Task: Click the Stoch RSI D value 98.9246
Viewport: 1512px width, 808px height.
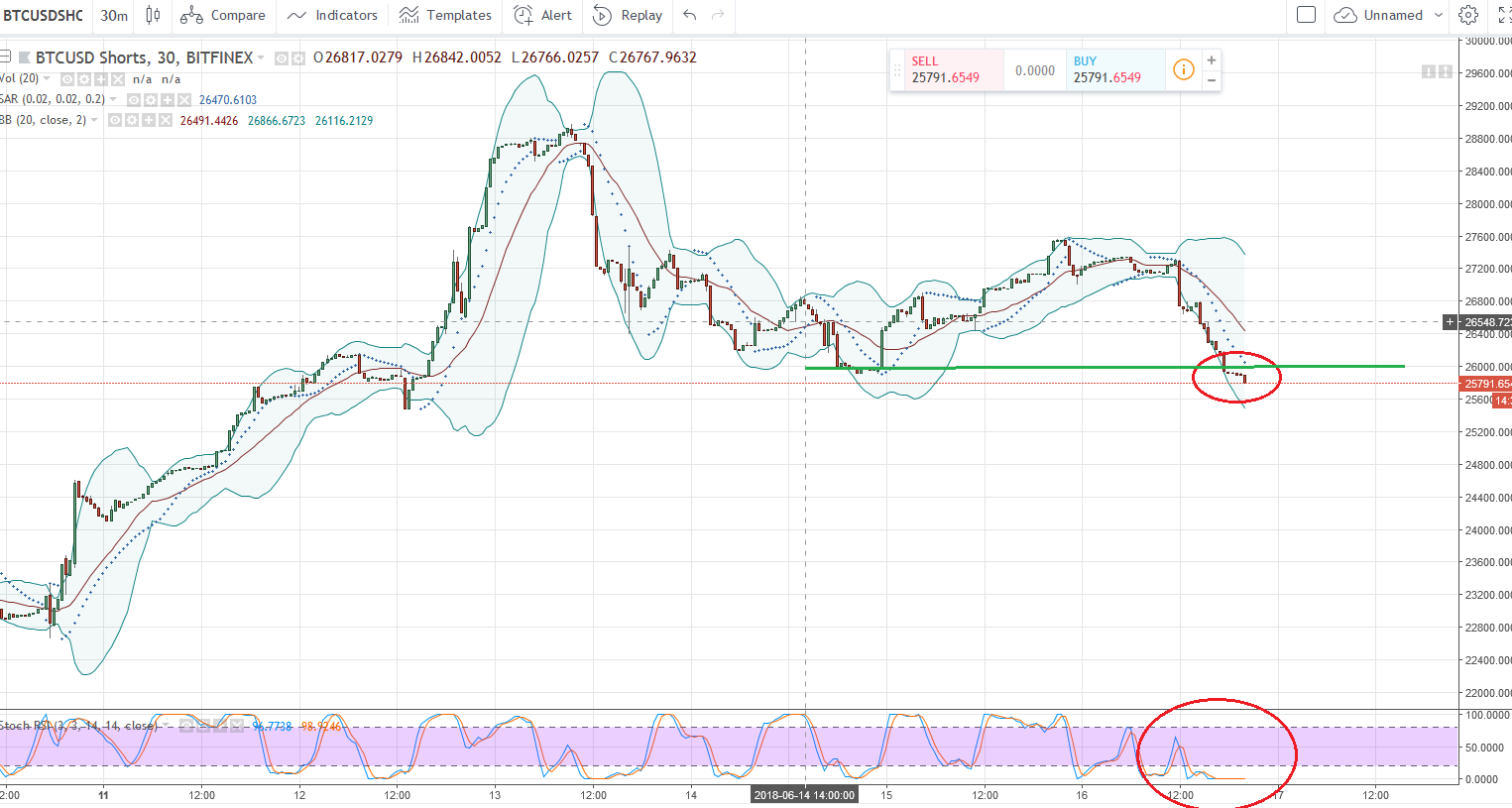Action: pyautogui.click(x=320, y=727)
